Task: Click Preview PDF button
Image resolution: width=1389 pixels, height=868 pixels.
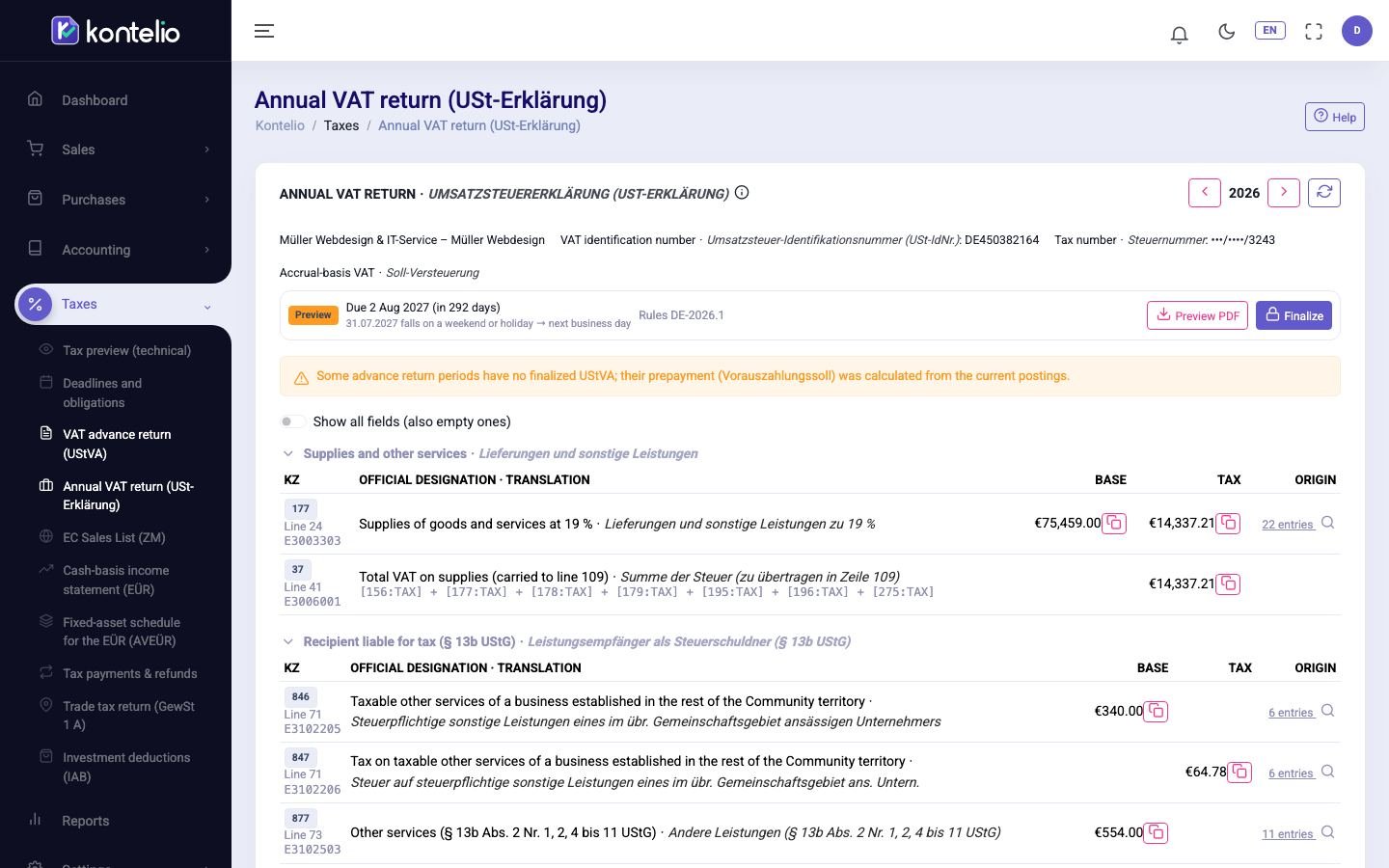Action: [x=1197, y=315]
